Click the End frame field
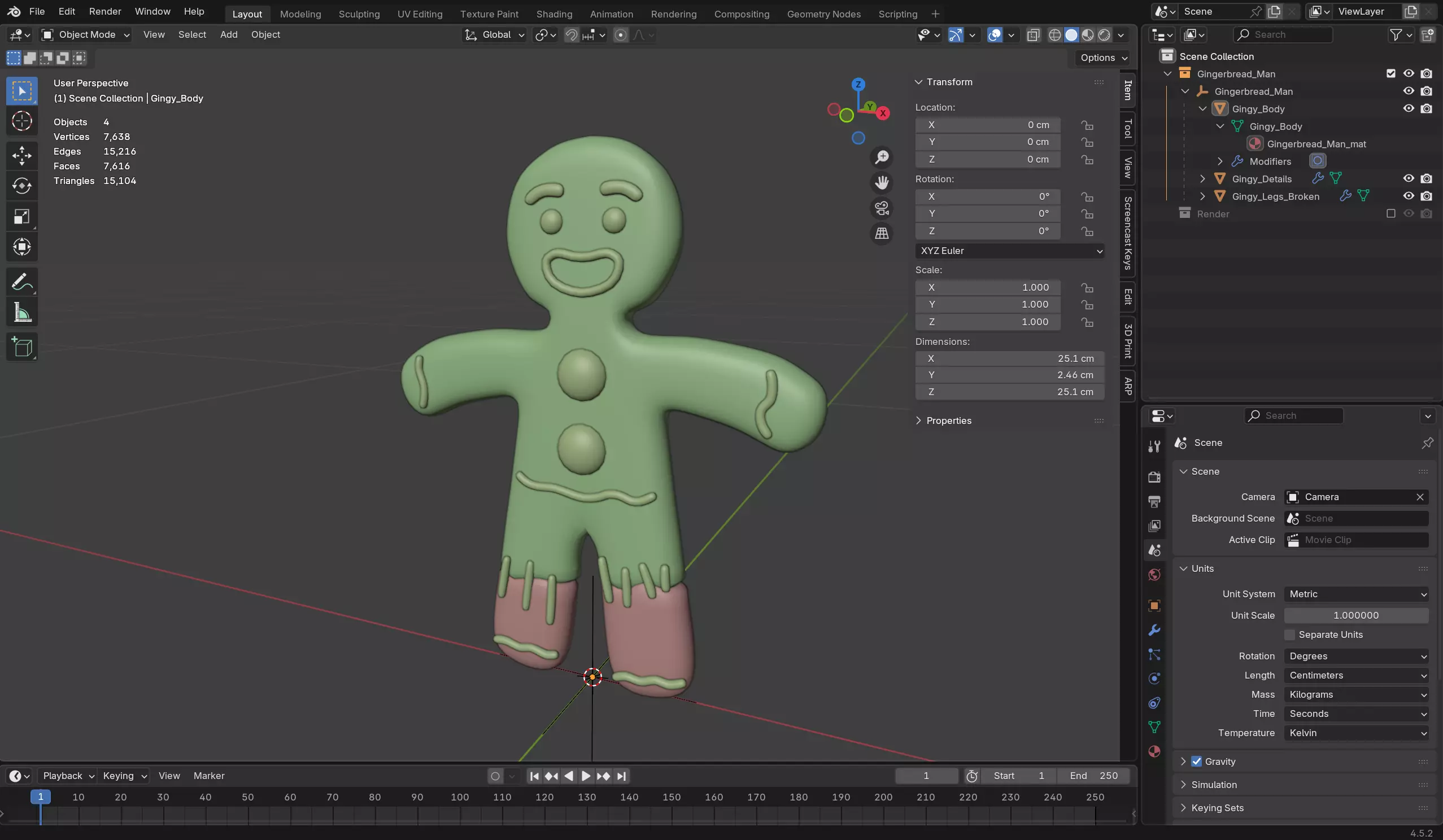 [x=1094, y=776]
